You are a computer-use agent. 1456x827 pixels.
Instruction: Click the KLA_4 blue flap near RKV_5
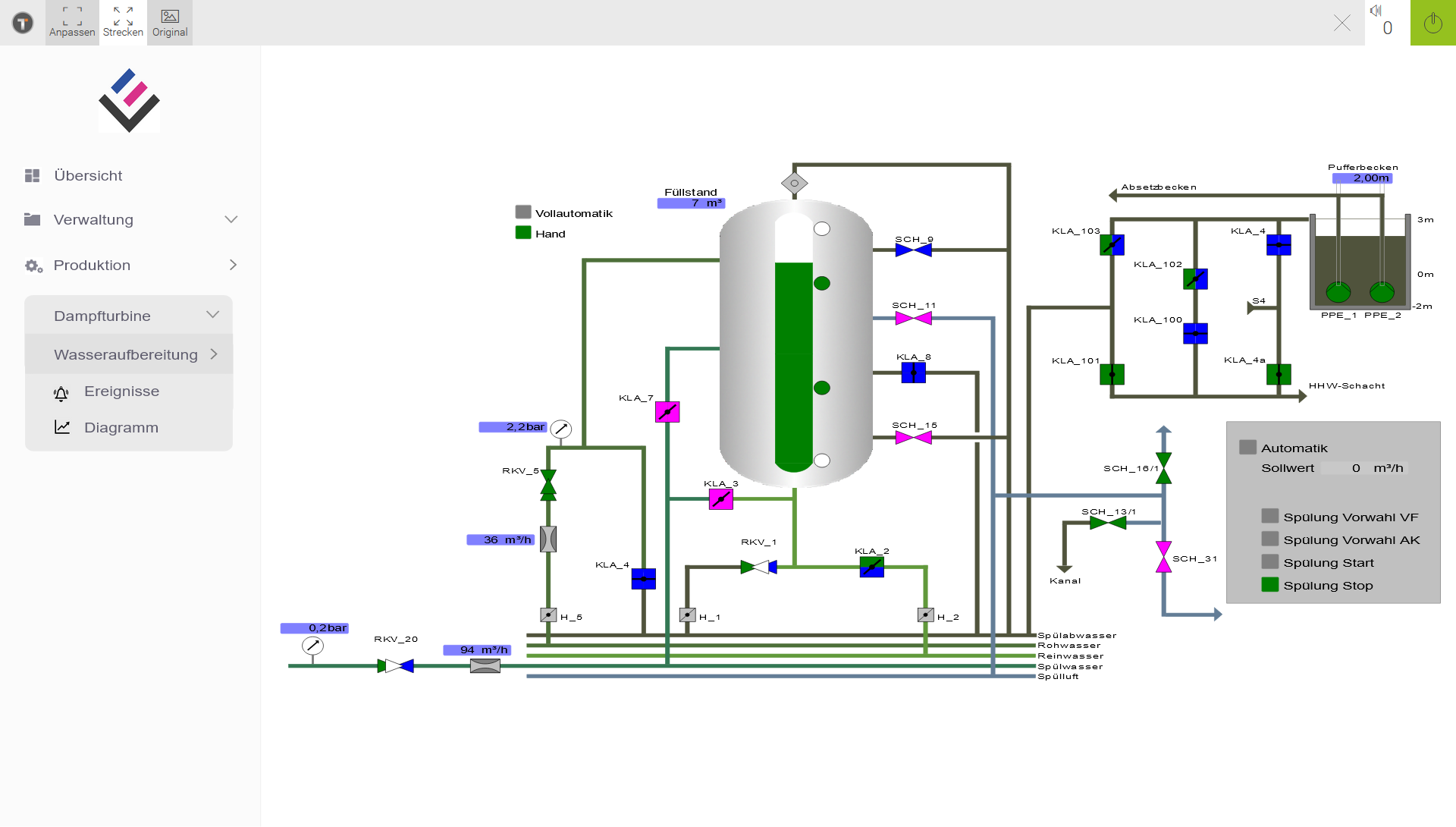643,579
